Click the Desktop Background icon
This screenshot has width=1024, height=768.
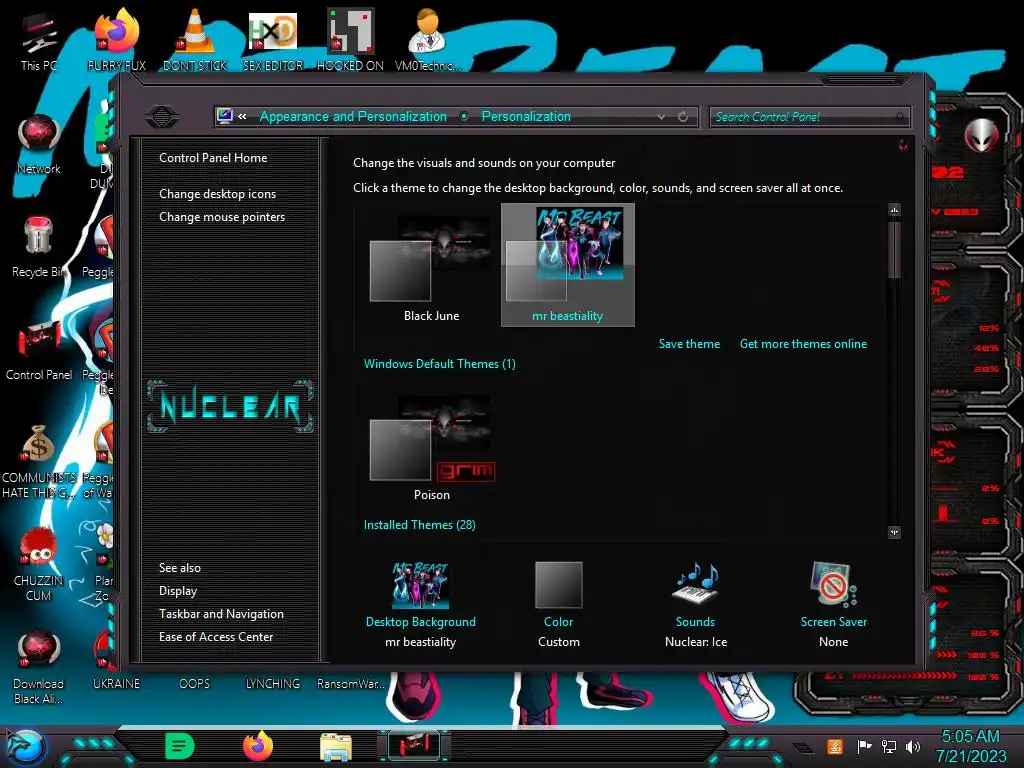pyautogui.click(x=421, y=585)
